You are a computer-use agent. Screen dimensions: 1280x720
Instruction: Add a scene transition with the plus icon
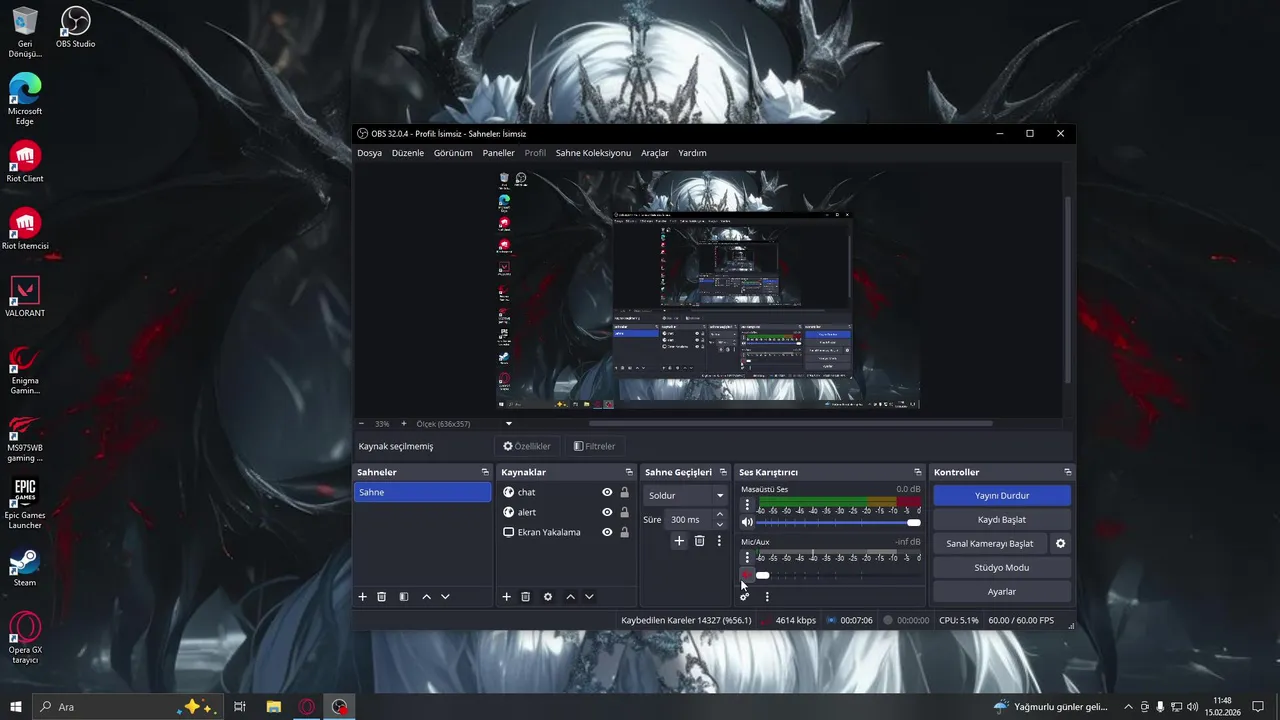tap(679, 541)
